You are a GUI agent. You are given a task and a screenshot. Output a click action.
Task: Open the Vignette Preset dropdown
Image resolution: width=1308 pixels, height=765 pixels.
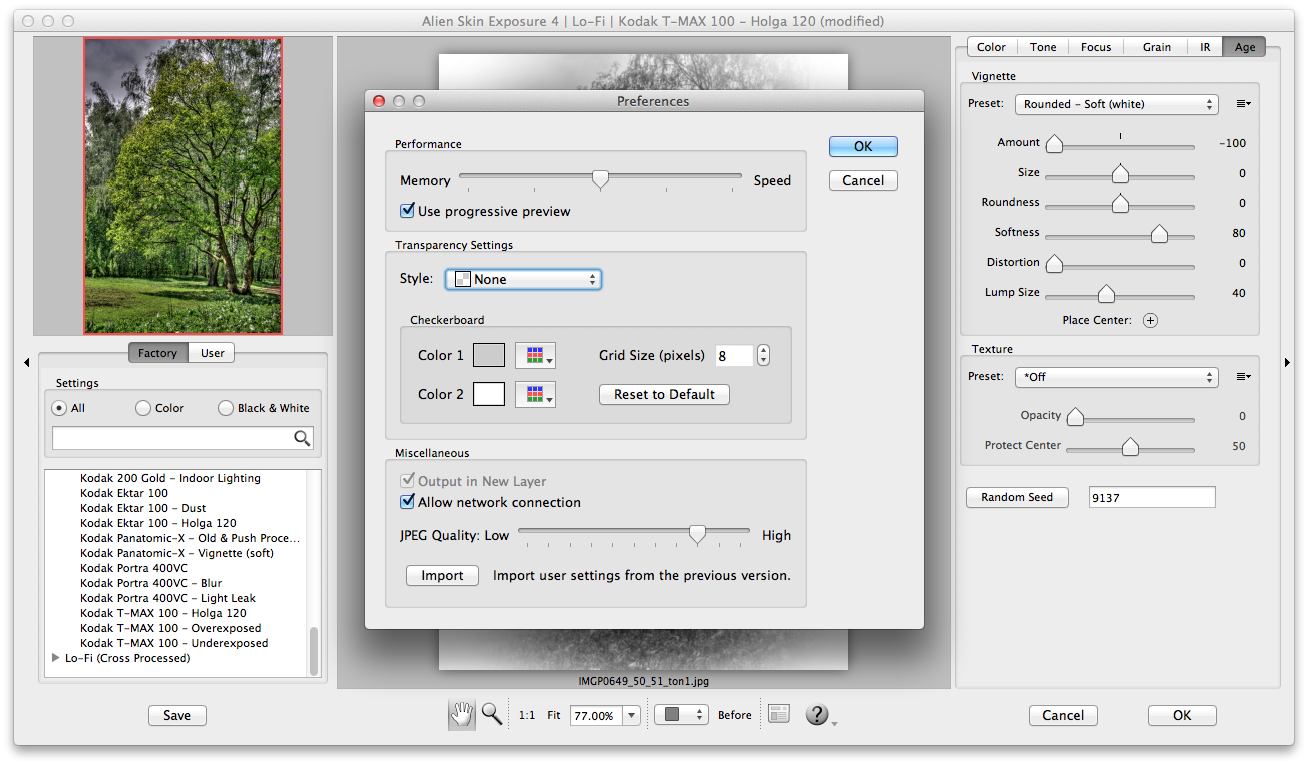[1116, 104]
